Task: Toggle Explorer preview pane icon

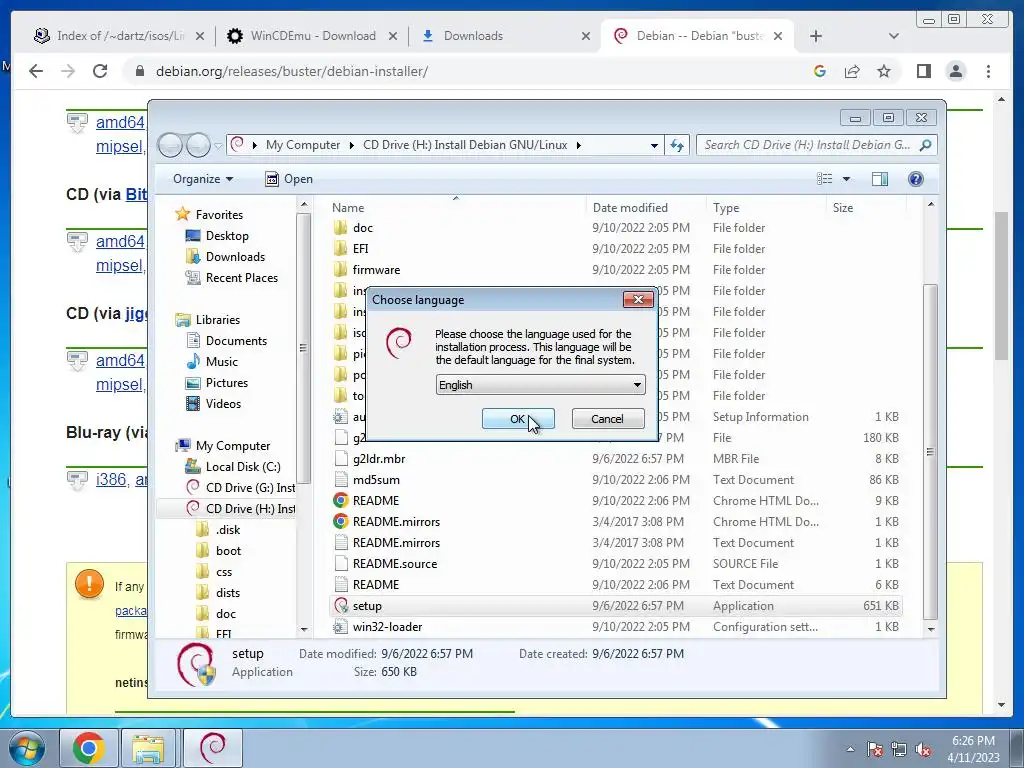Action: (x=880, y=179)
